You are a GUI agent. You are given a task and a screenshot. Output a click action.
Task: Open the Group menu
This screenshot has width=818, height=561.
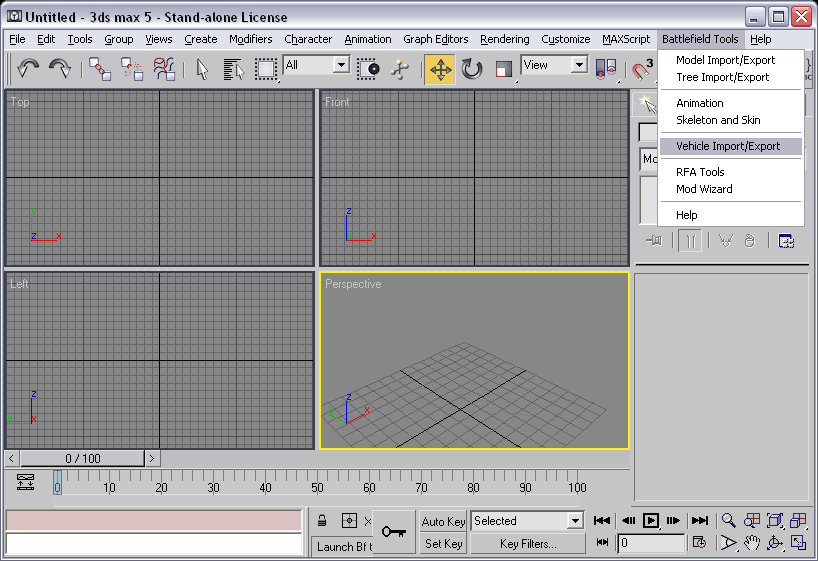[118, 39]
